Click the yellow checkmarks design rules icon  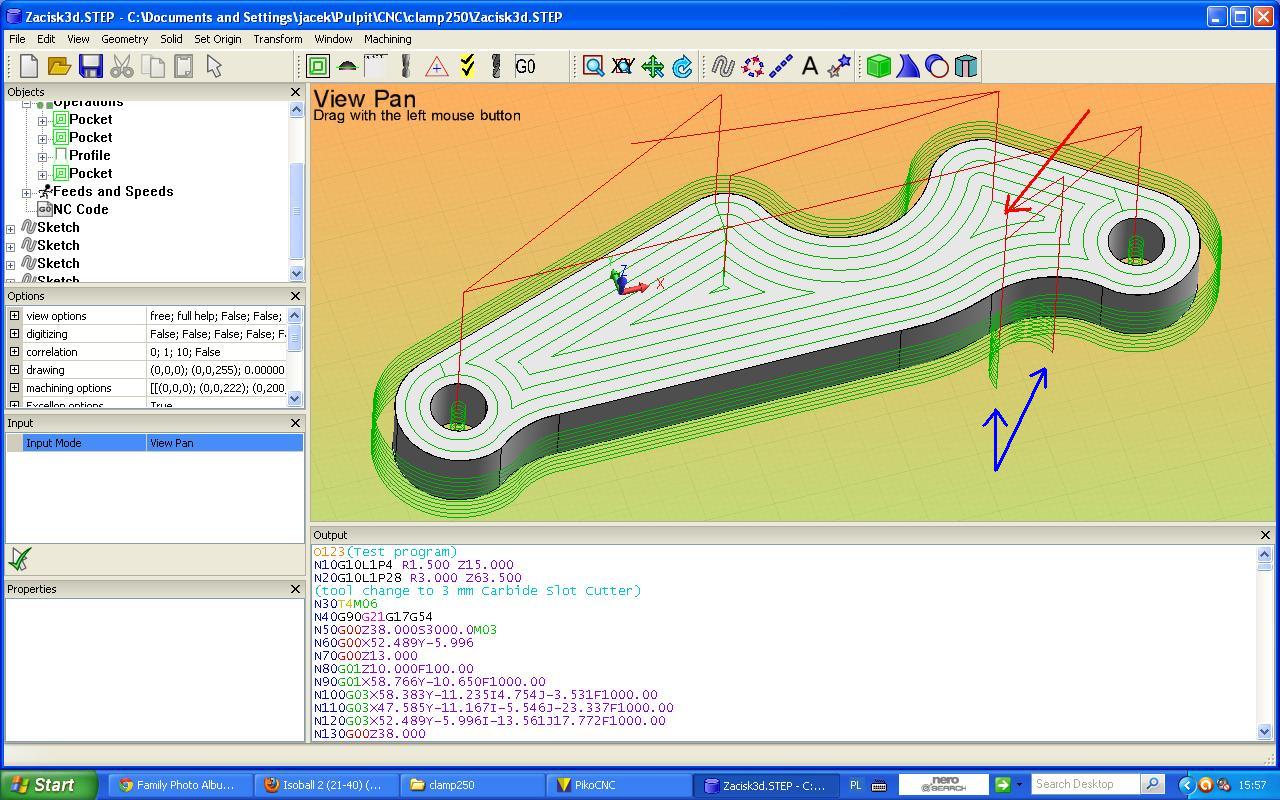click(x=466, y=66)
